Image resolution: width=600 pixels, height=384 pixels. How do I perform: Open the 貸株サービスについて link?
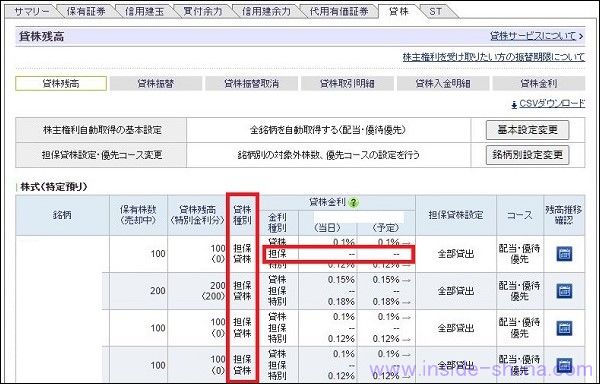tap(533, 36)
